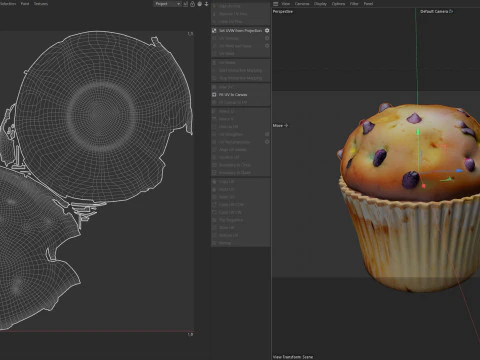Choose Paste UV command

227,189
